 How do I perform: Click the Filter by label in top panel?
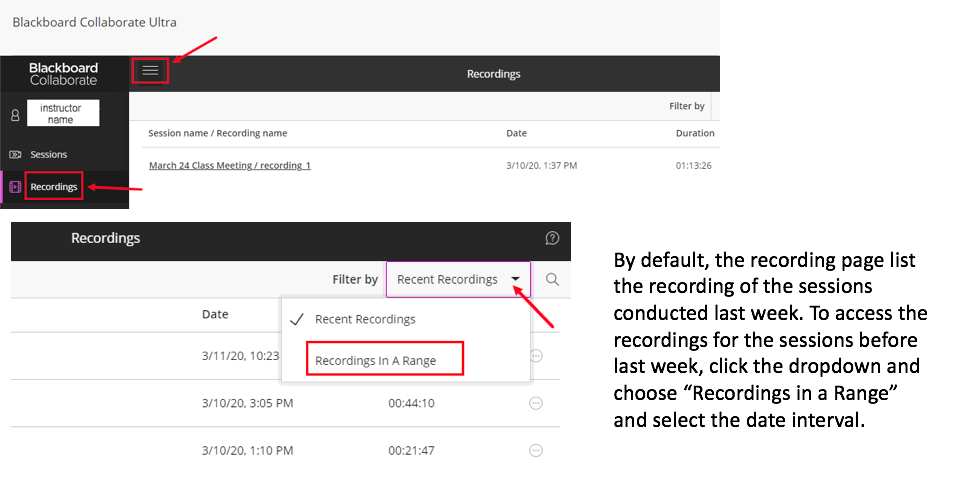tap(687, 106)
